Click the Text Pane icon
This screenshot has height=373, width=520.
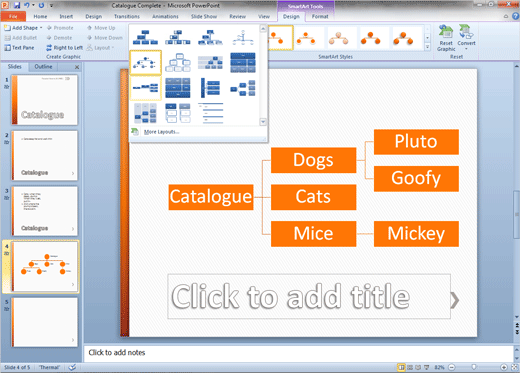8,48
